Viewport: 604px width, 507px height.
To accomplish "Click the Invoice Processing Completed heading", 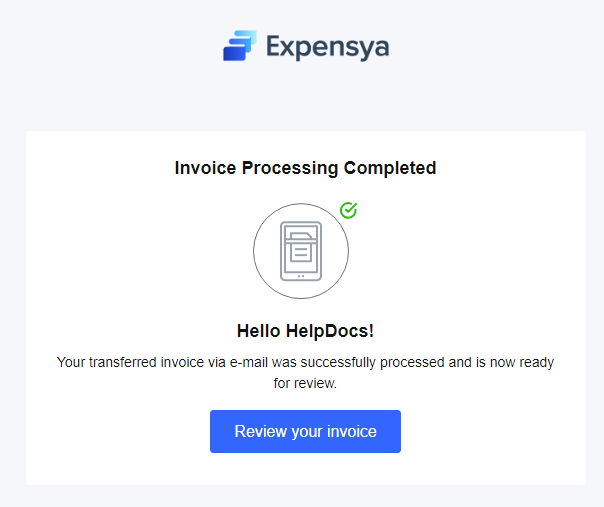I will (305, 168).
